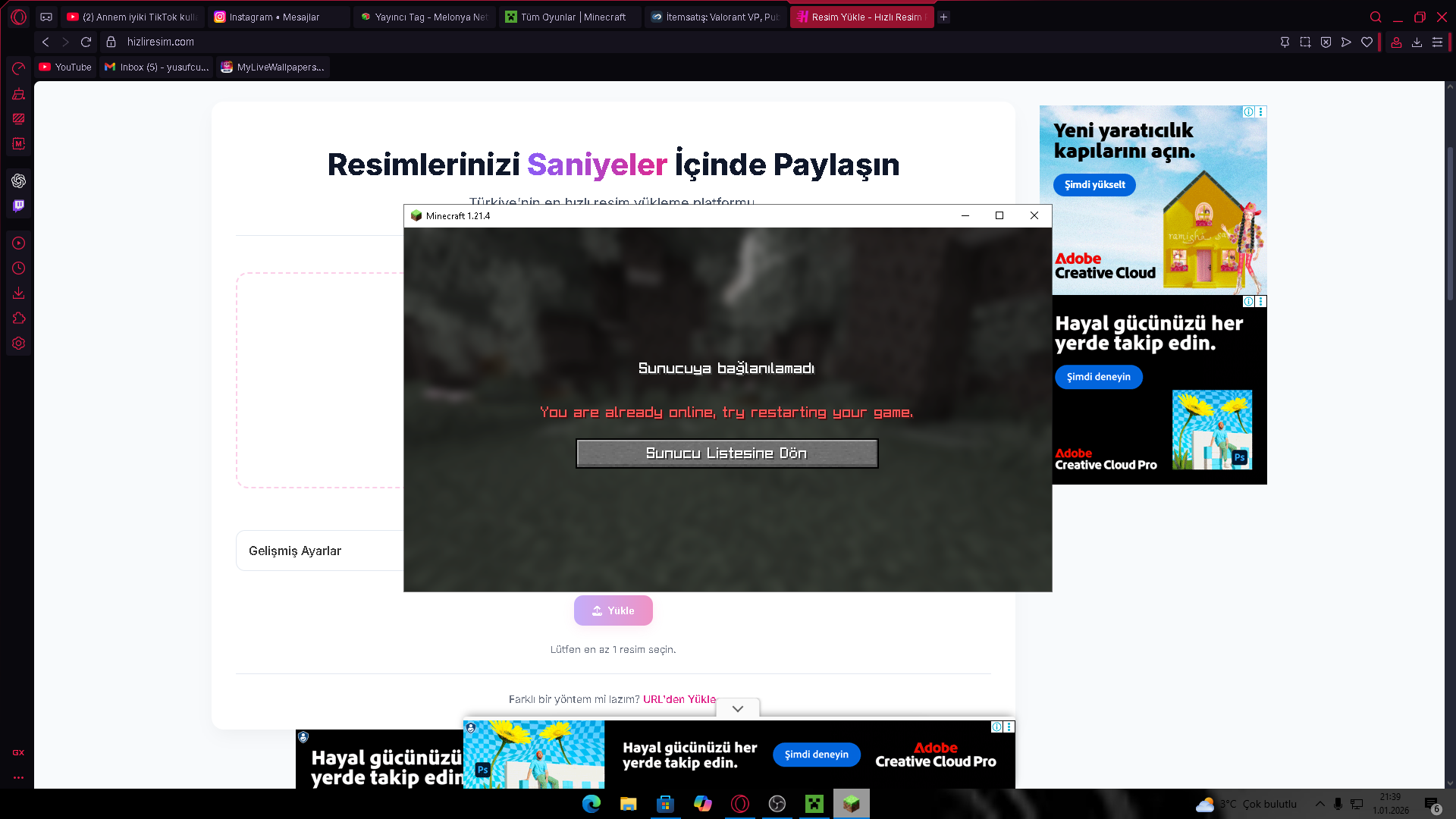The height and width of the screenshot is (819, 1456).
Task: Open OBS Studio from the taskbar
Action: tap(777, 804)
